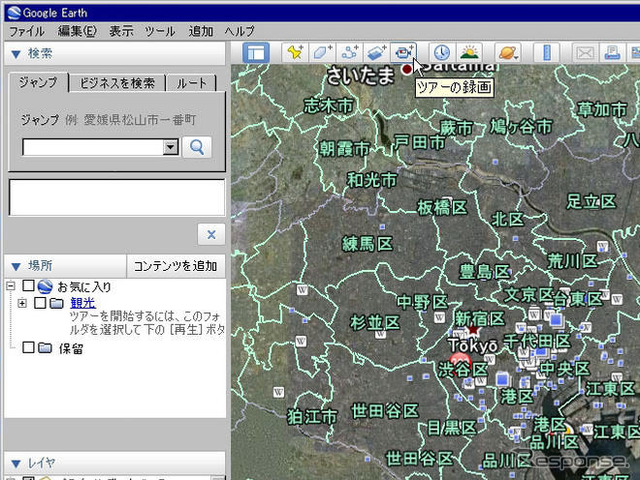
Task: Click the red Saitama city dot marker
Action: coord(407,69)
